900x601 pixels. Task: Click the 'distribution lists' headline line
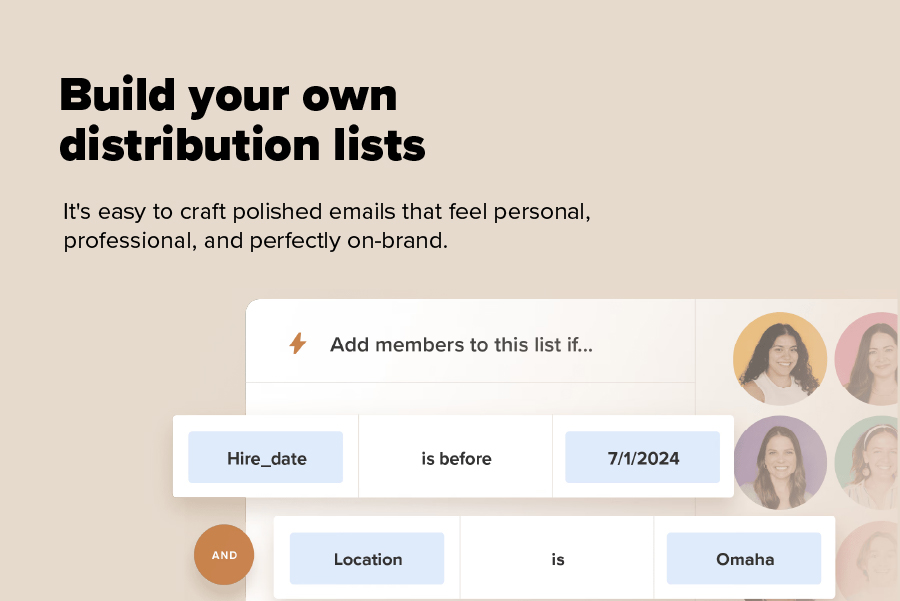(242, 145)
